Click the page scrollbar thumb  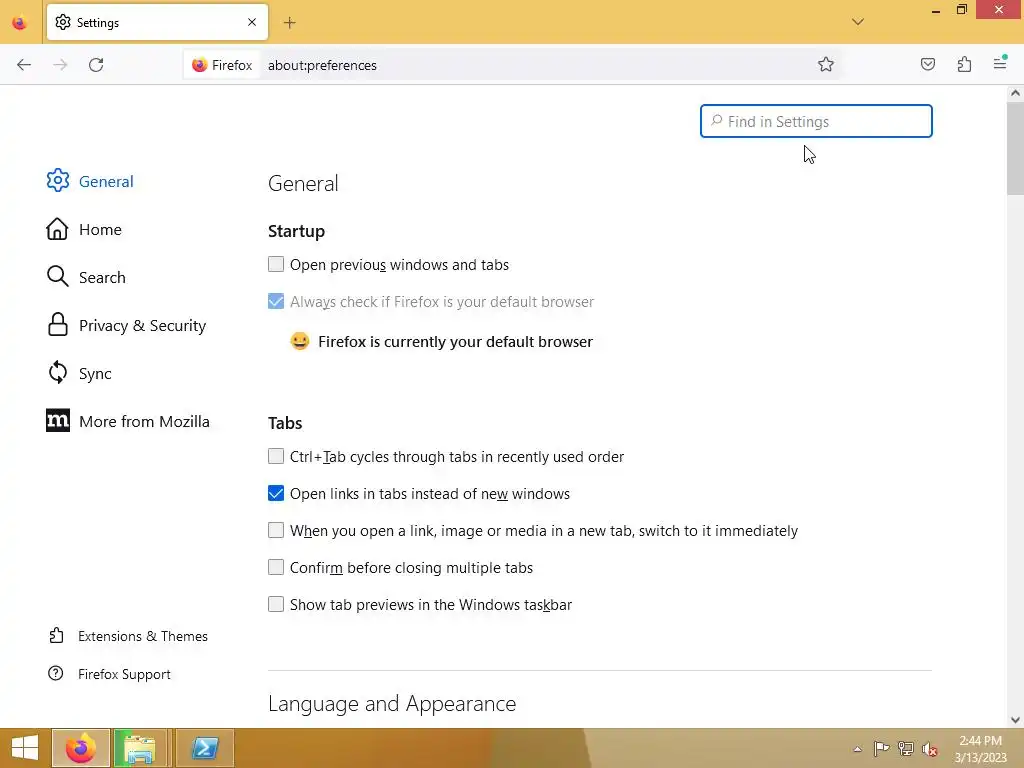[x=1015, y=148]
